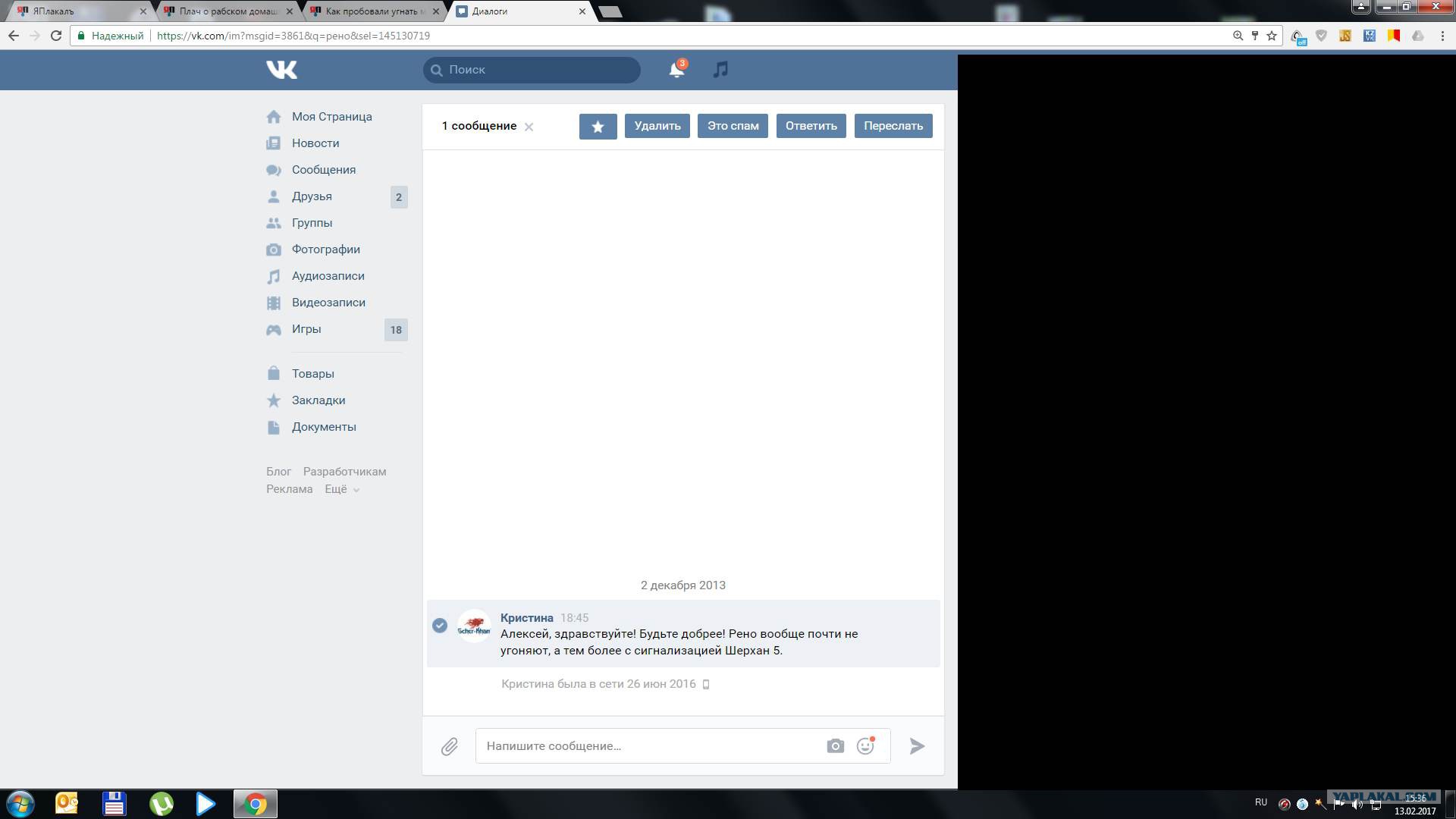Open Закладки in the sidebar
This screenshot has width=1456, height=819.
click(x=318, y=400)
